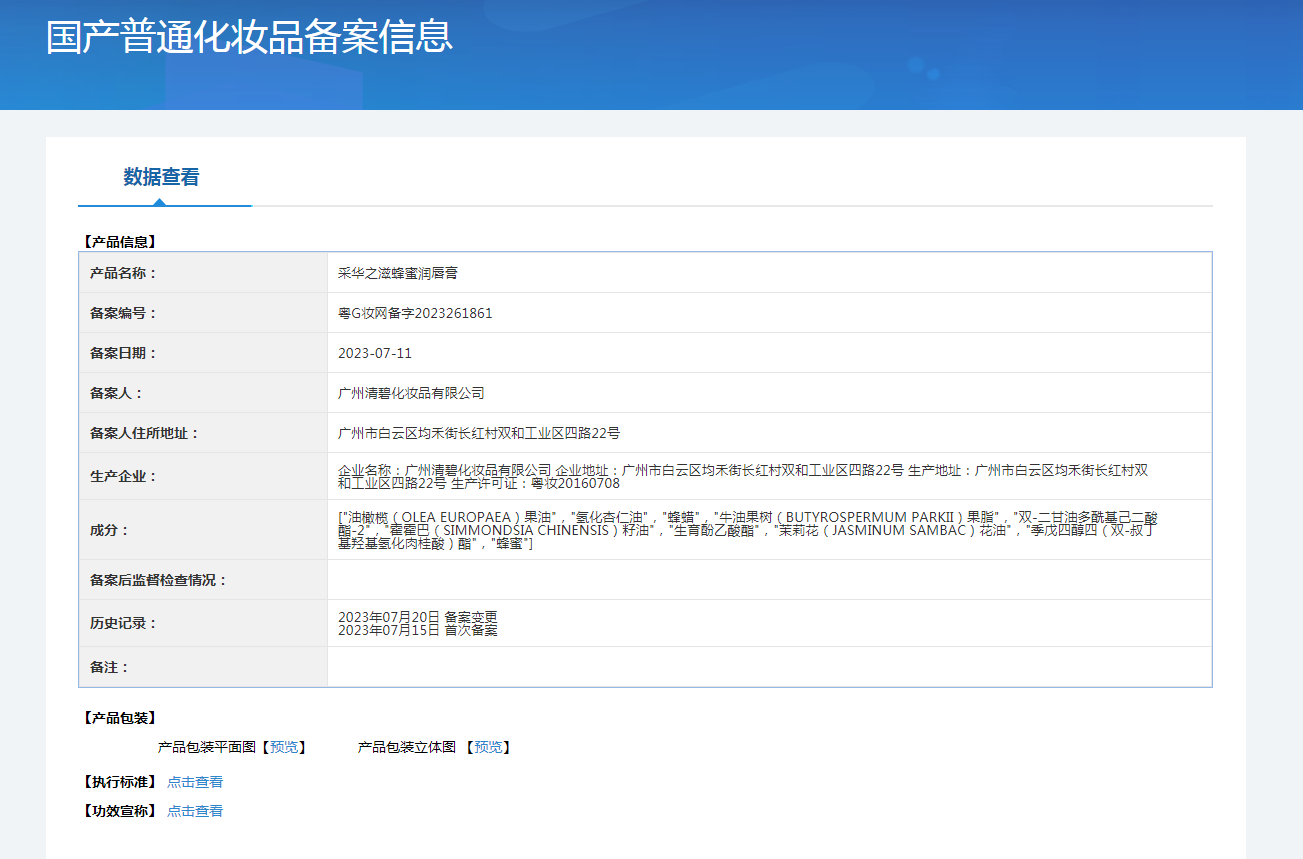Click product name value 采华之滋蜂蜜润唇膏
This screenshot has width=1303, height=859.
pyautogui.click(x=398, y=273)
